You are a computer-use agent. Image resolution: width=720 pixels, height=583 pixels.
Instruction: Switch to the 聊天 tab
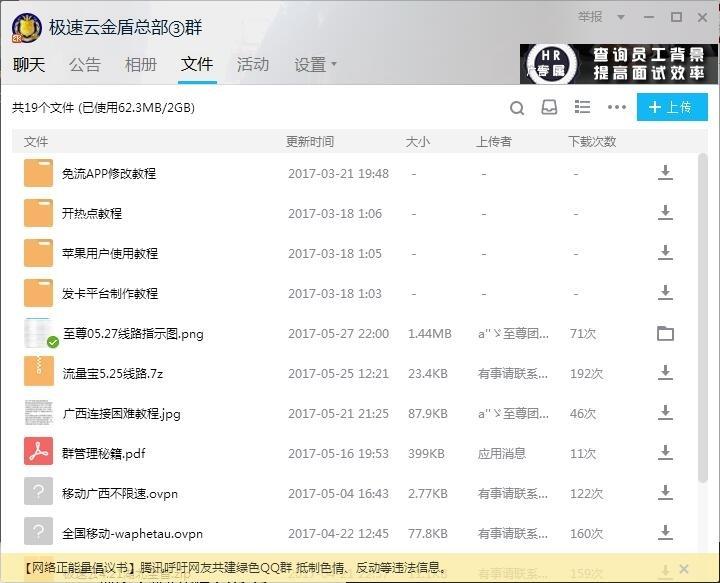click(29, 65)
